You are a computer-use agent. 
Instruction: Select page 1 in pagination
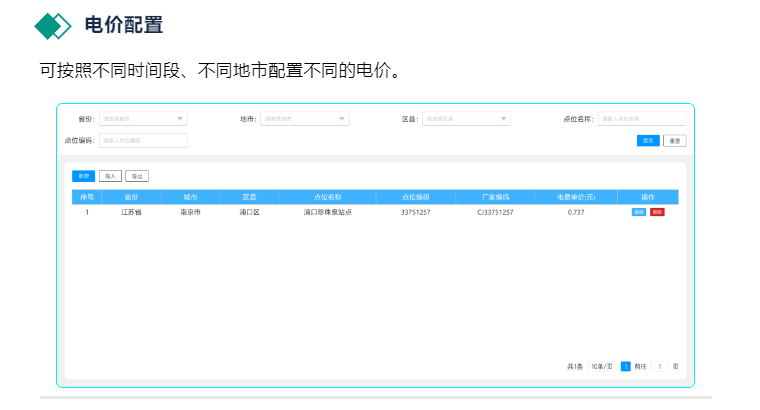[x=626, y=367]
